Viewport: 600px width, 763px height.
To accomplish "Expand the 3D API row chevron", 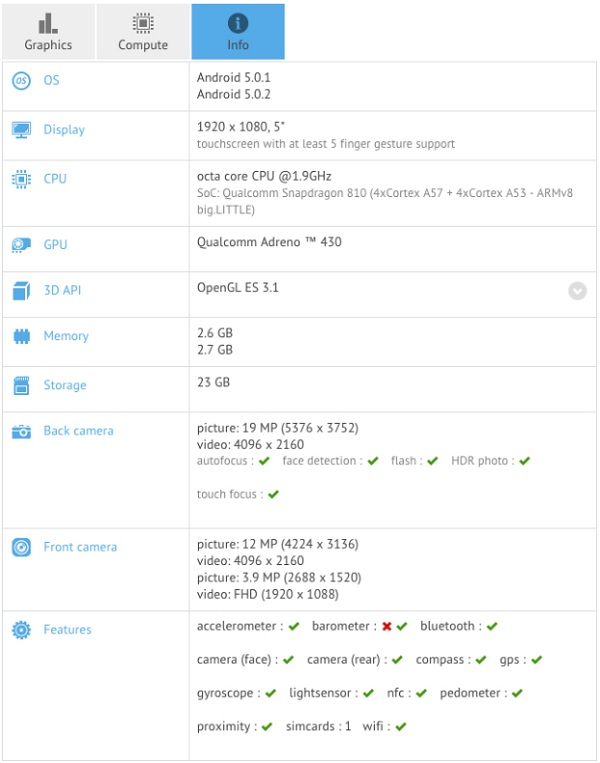I will pyautogui.click(x=577, y=290).
